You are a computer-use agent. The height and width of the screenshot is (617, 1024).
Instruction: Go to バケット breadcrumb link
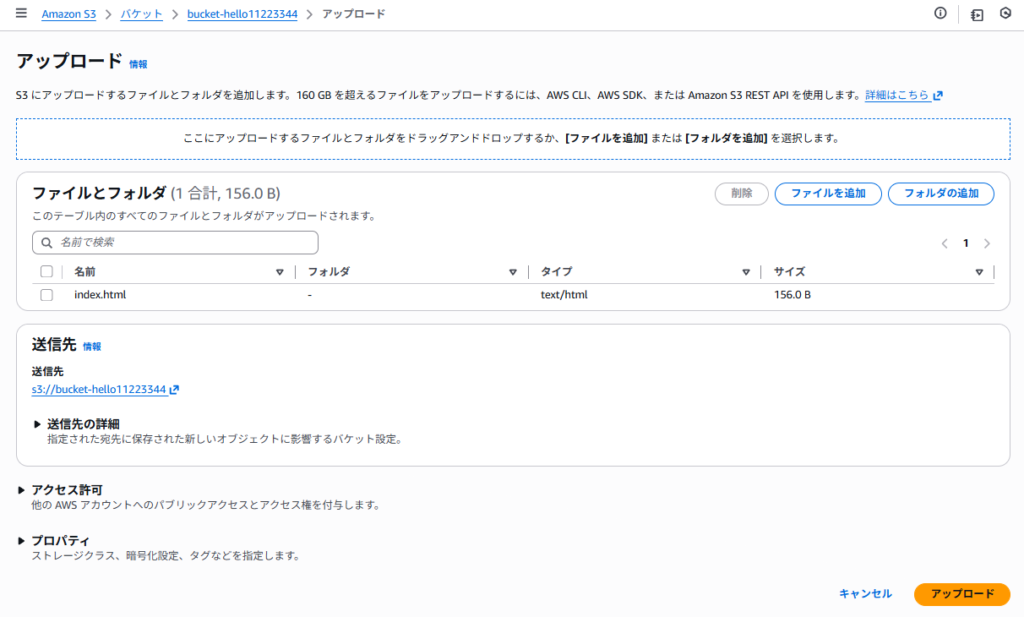point(141,14)
